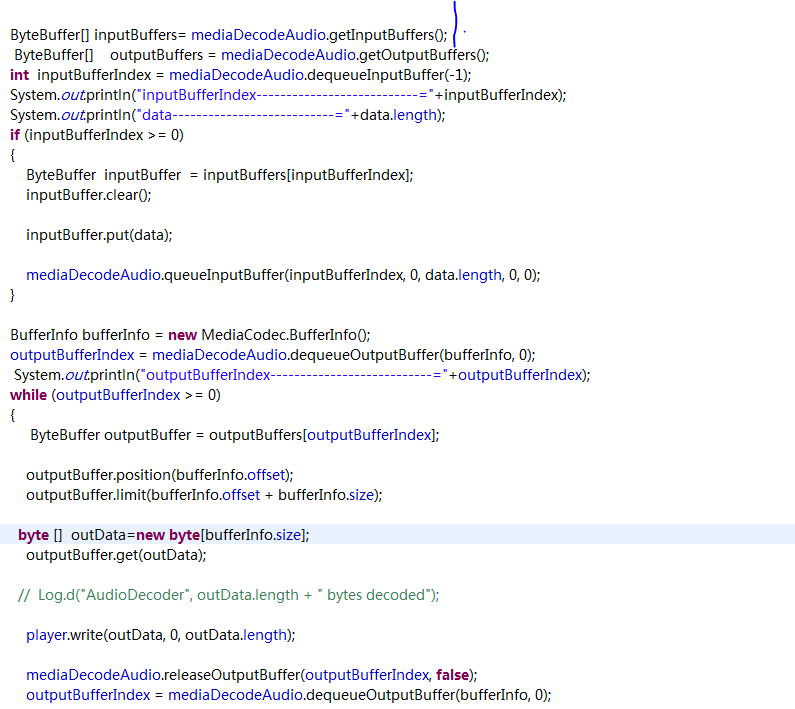The width and height of the screenshot is (795, 709).
Task: Click the opening brace after the while statement
Action: 13,415
